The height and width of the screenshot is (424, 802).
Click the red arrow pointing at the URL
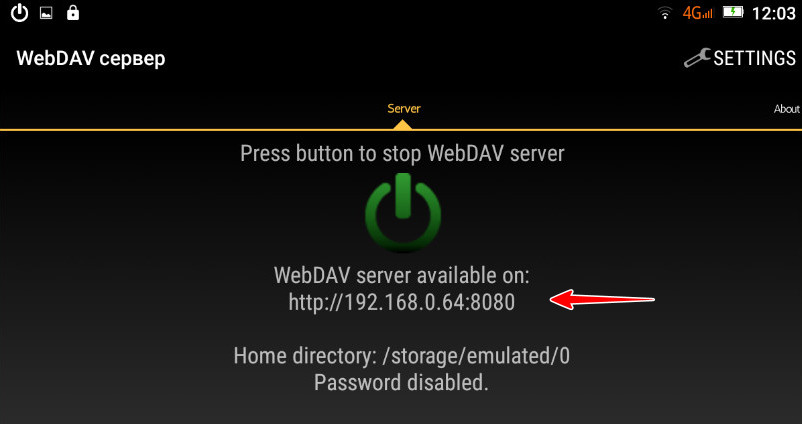[603, 299]
